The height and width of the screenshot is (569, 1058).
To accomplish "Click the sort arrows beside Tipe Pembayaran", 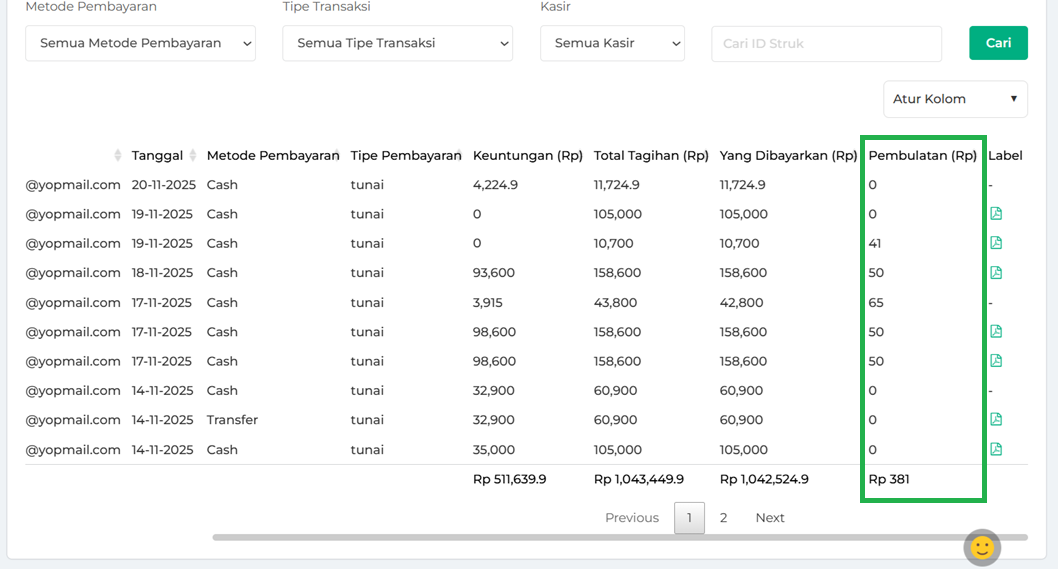I will [x=459, y=155].
